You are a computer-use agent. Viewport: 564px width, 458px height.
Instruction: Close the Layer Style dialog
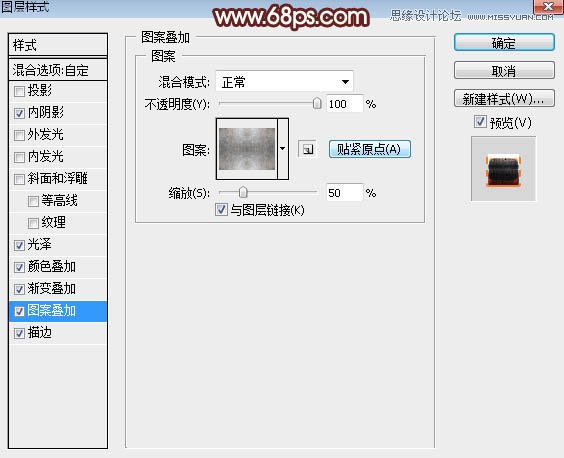pyautogui.click(x=549, y=6)
